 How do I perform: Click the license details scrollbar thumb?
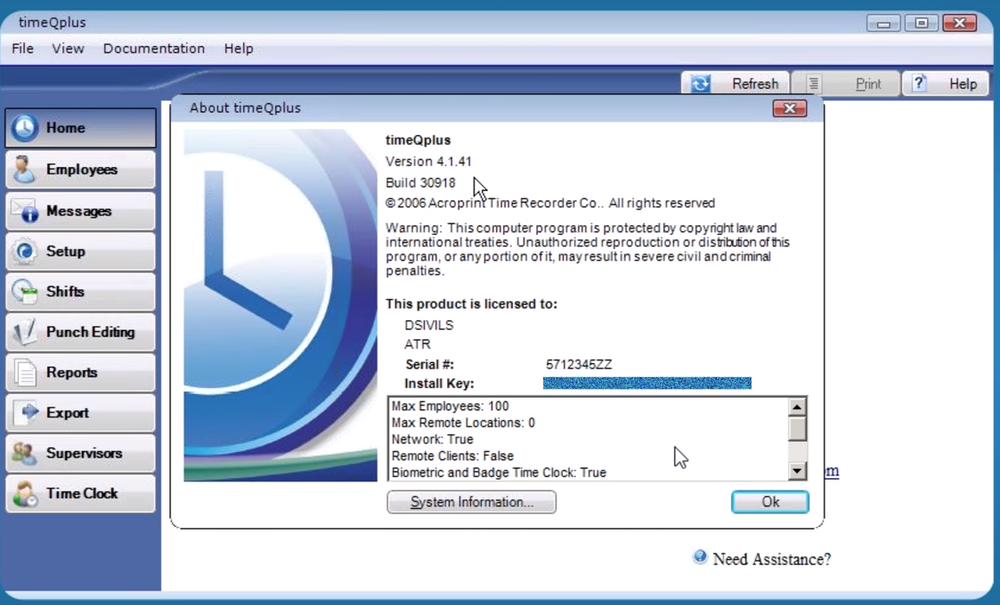coord(797,428)
